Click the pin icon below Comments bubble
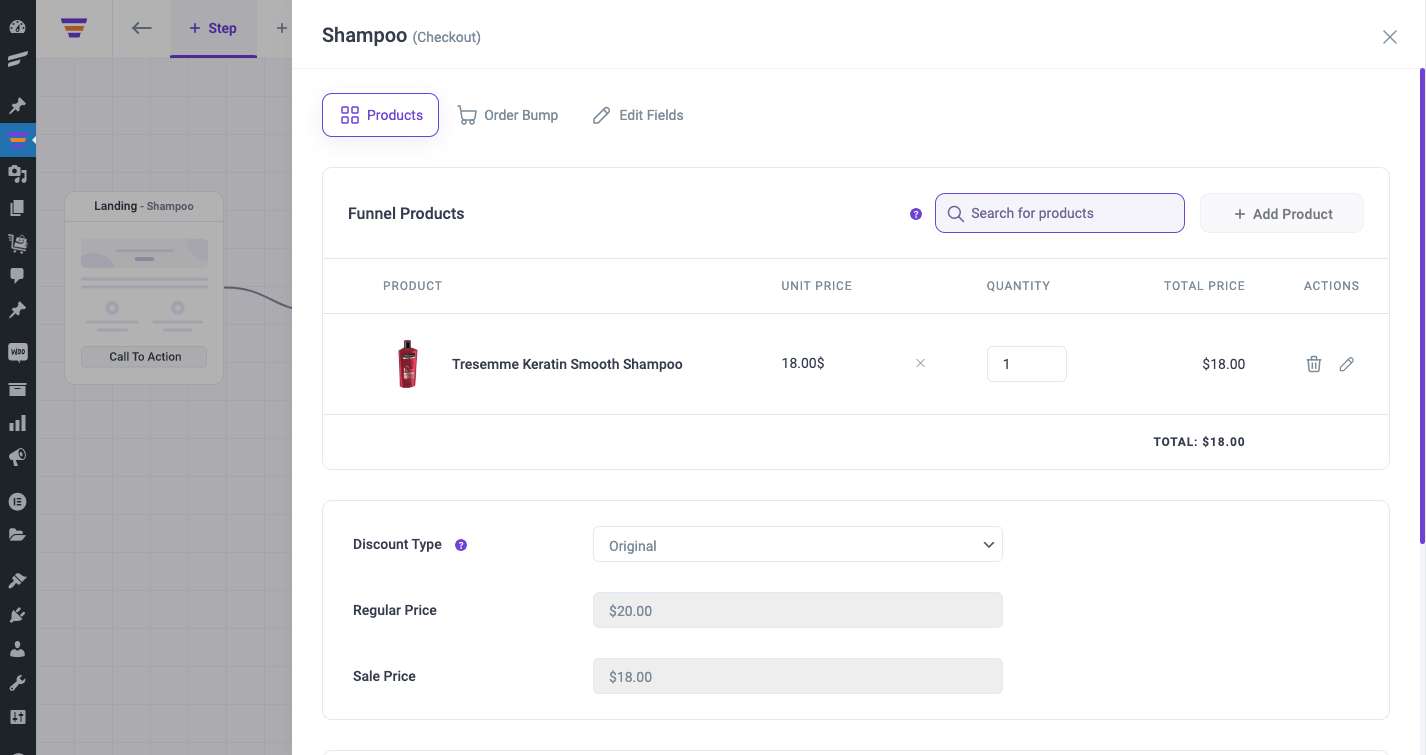The height and width of the screenshot is (755, 1426). (x=17, y=310)
